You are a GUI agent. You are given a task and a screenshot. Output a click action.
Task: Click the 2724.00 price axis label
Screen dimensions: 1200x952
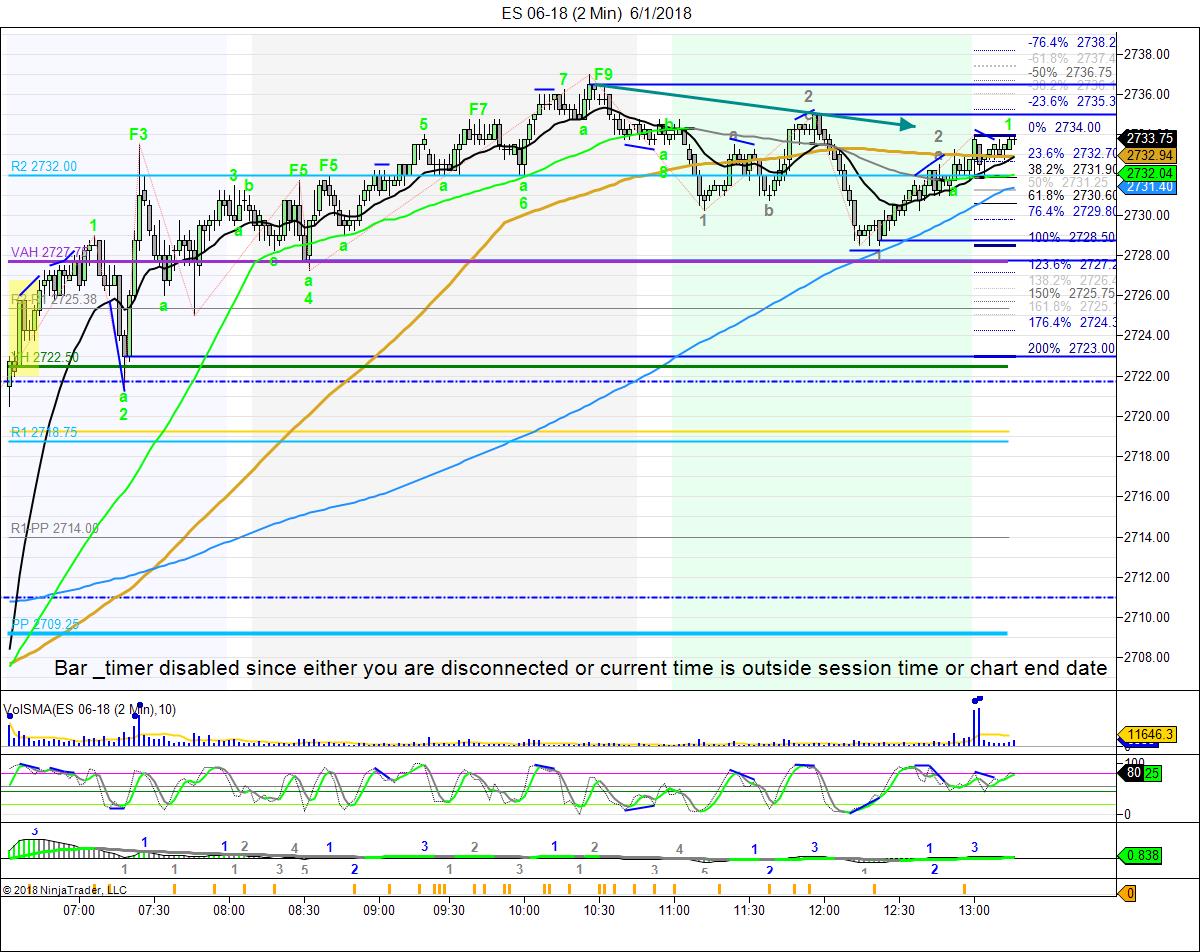1149,335
